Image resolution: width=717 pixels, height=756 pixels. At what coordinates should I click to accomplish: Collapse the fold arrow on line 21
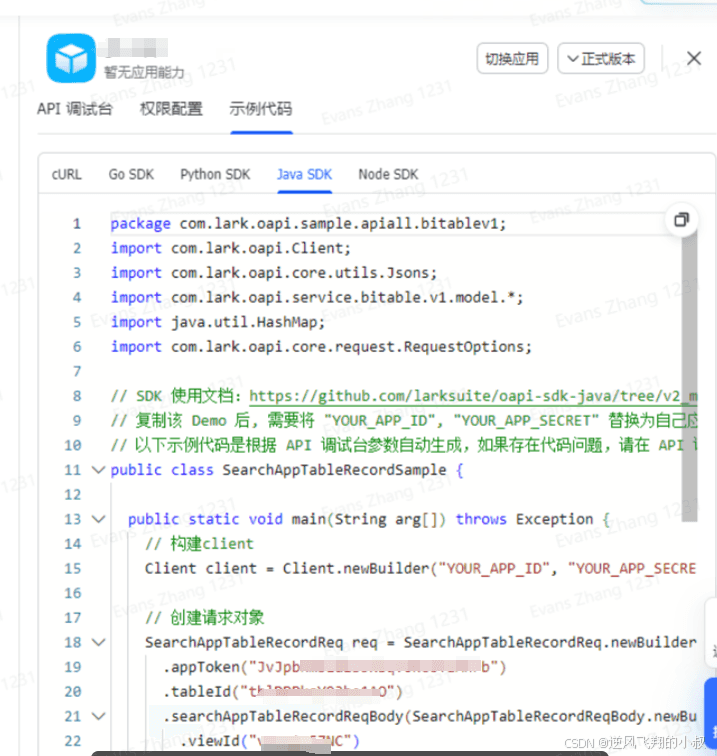click(x=98, y=716)
